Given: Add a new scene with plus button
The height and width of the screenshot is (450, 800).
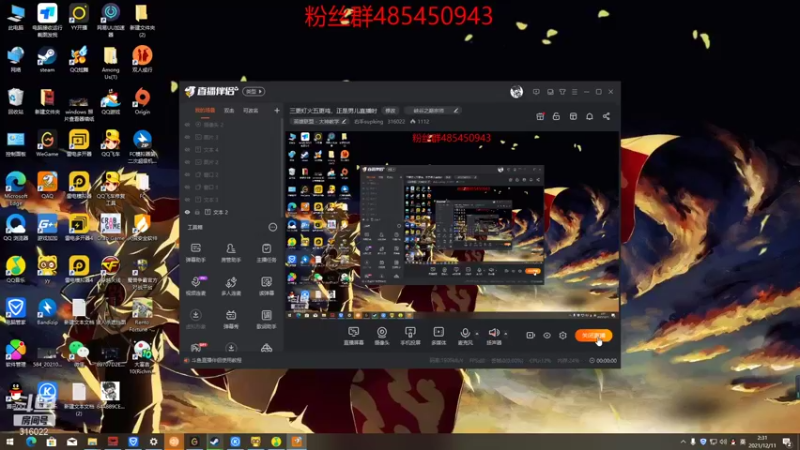Looking at the screenshot, I should 277,110.
